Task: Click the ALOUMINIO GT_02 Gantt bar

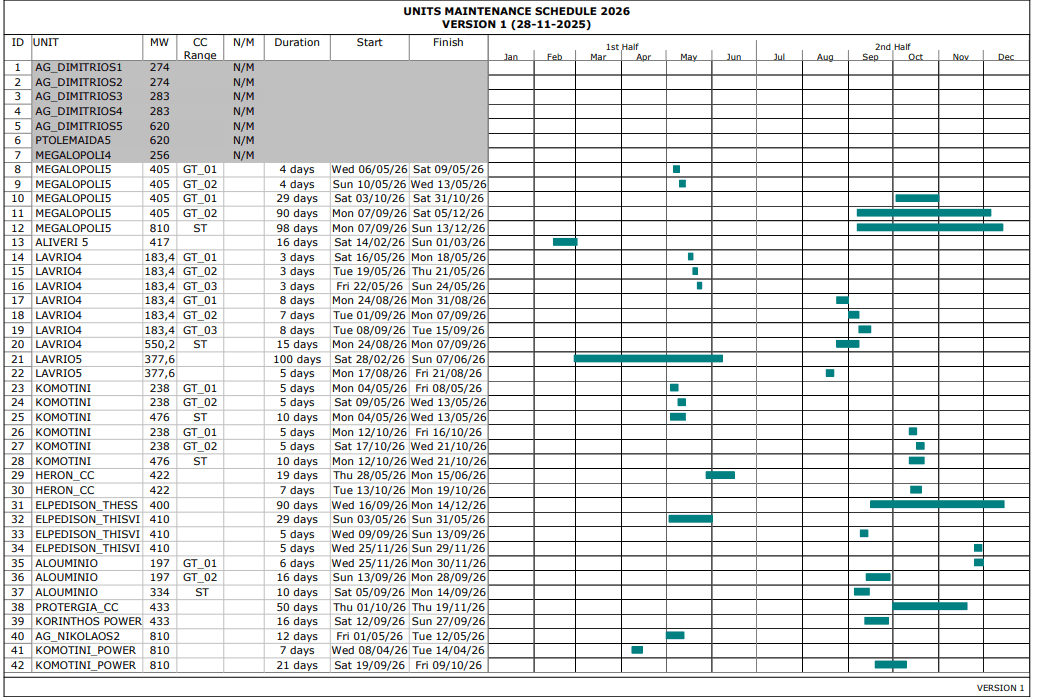Action: pyautogui.click(x=878, y=577)
